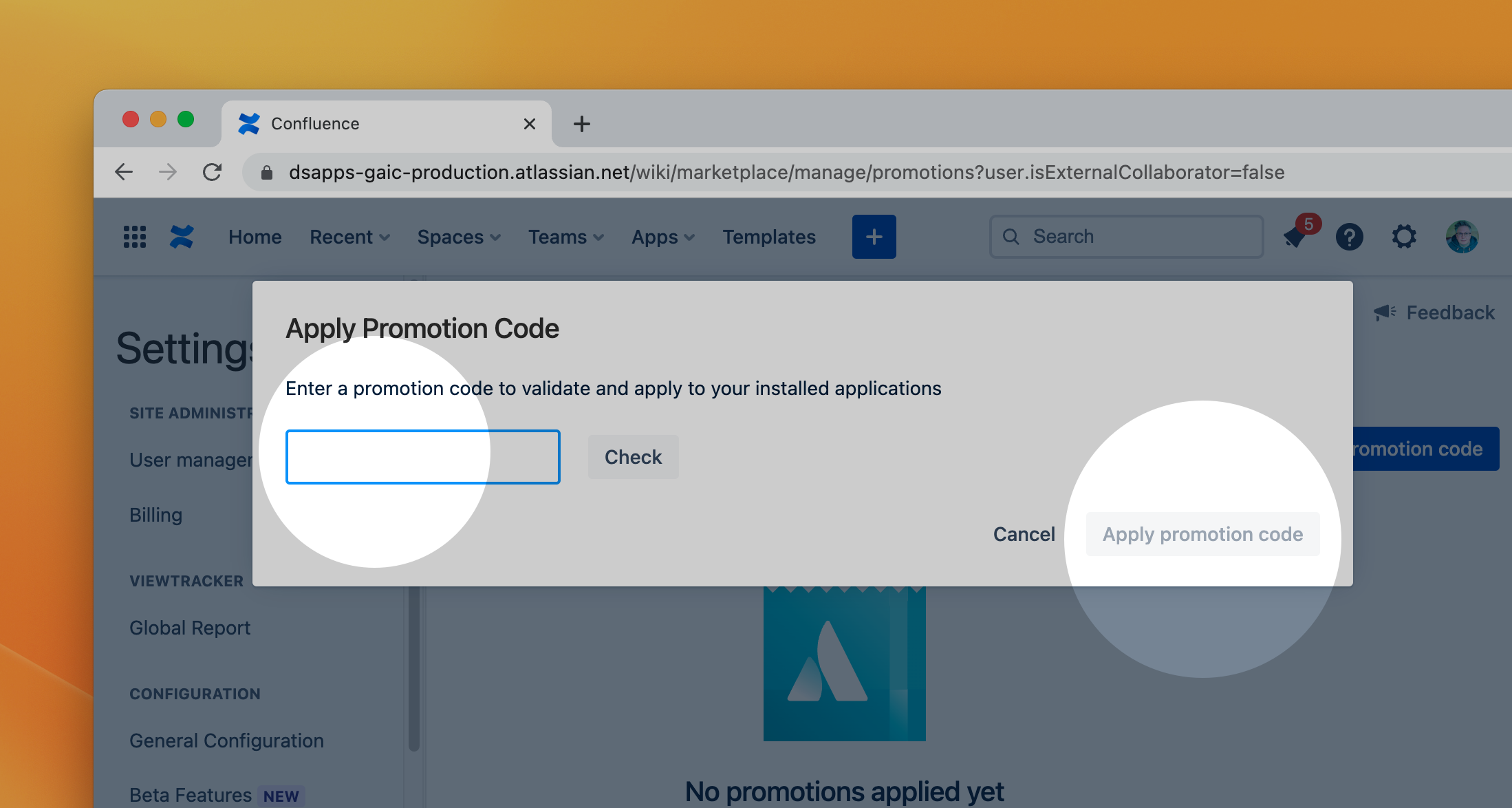
Task: Go back with browser arrow
Action: [x=124, y=172]
